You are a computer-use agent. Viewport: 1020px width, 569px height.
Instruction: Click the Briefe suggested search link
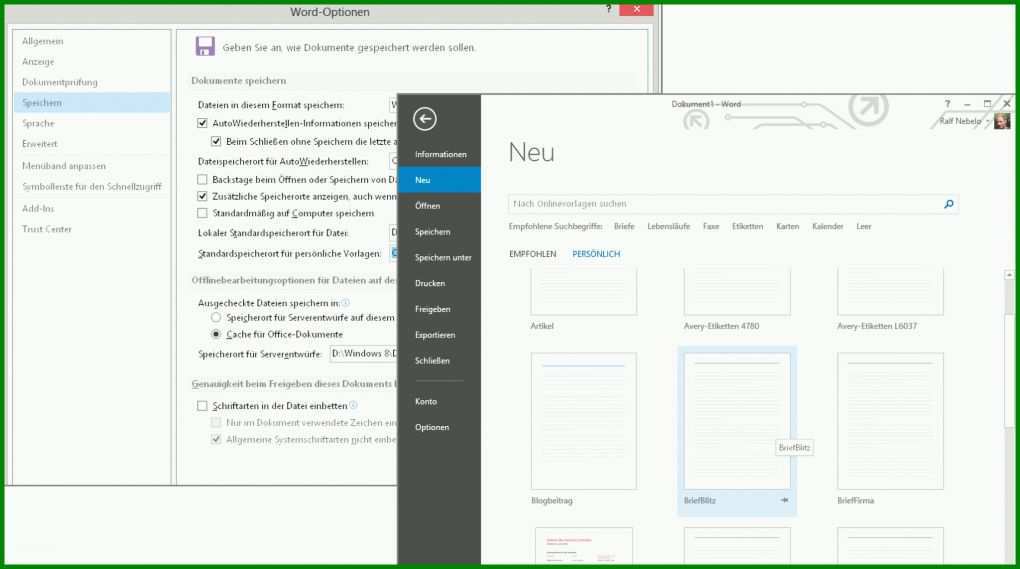[624, 226]
